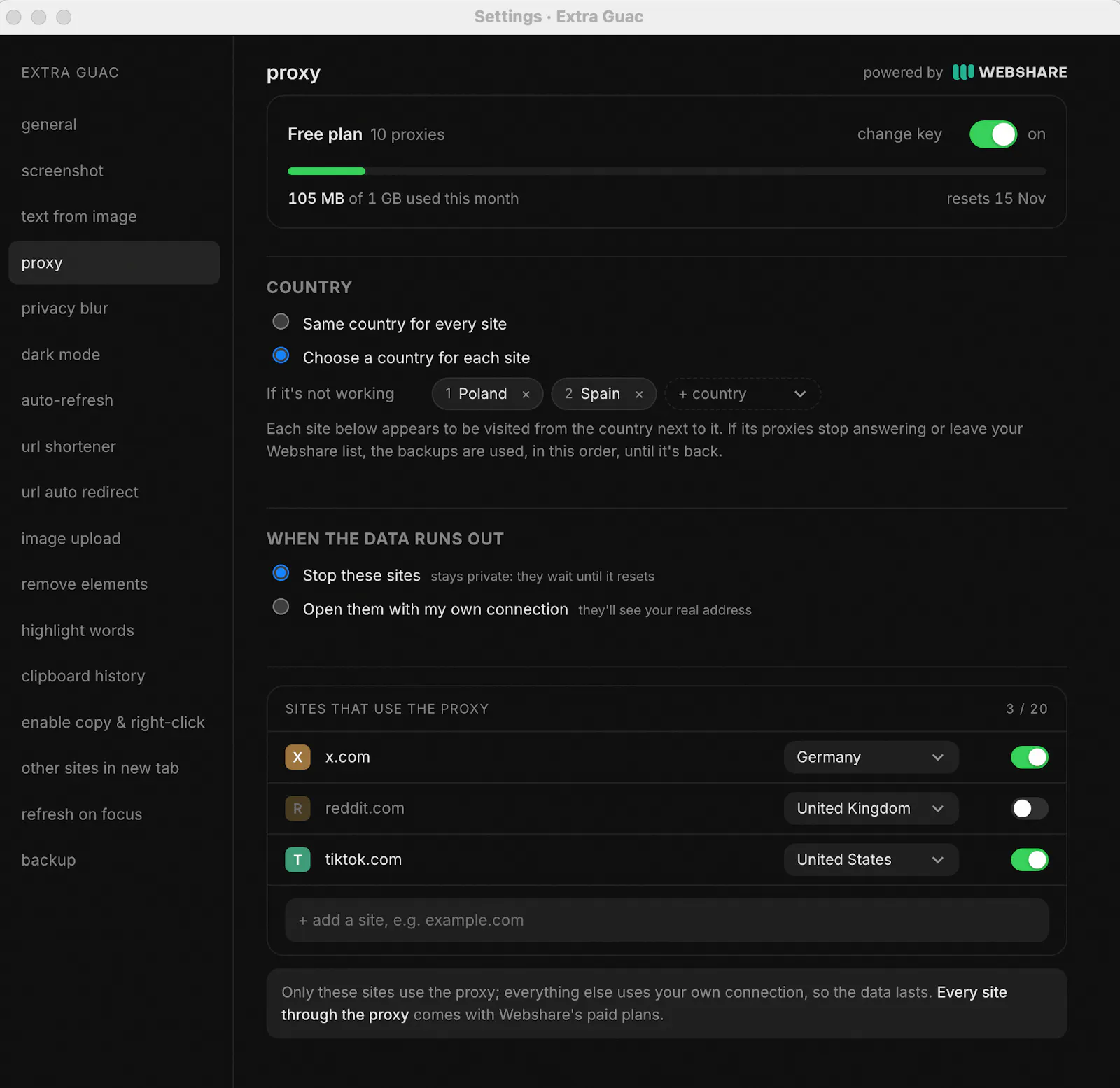
Task: Click the resets 15 Nov text
Action: [996, 199]
